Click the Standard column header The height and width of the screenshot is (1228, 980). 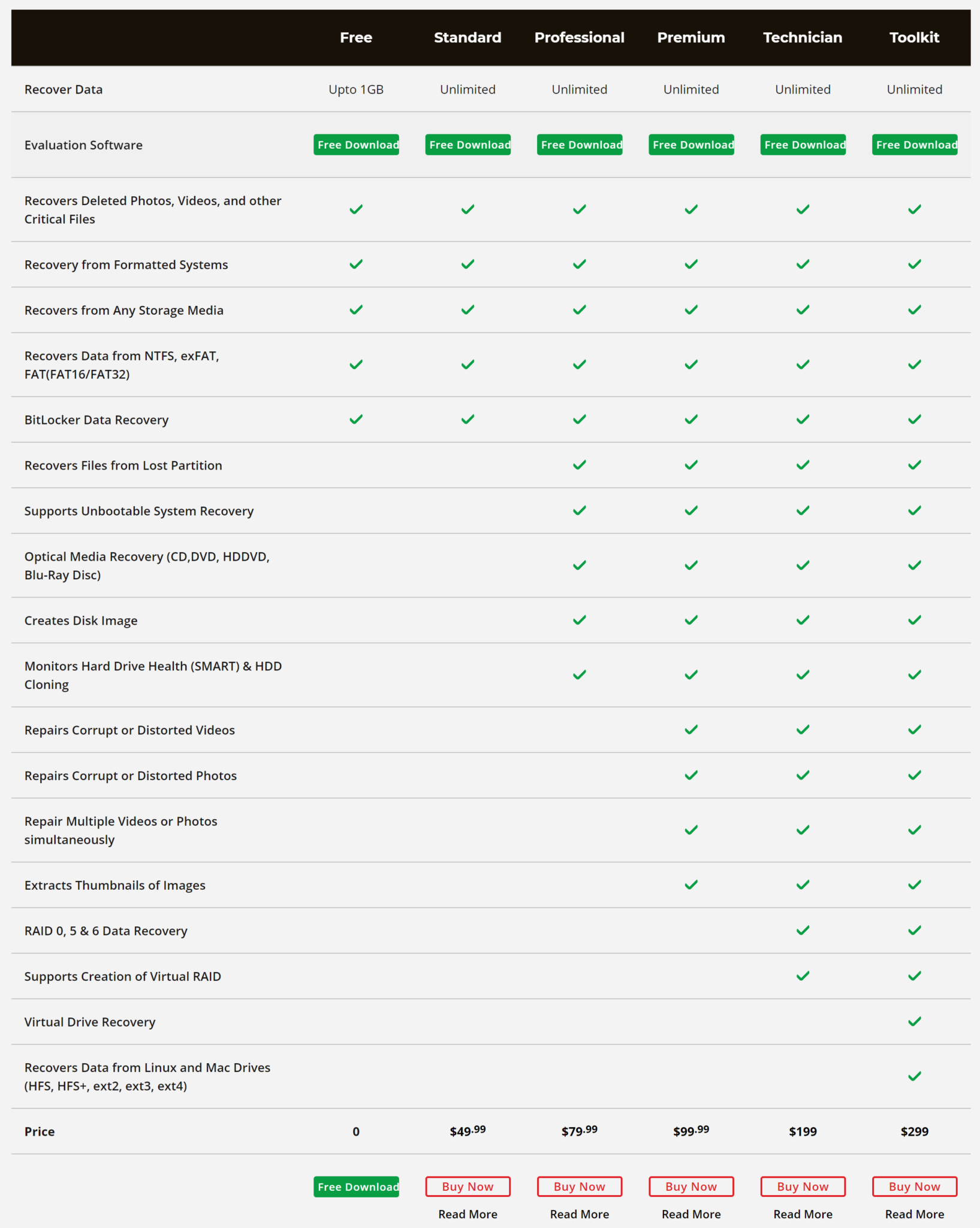pos(468,37)
